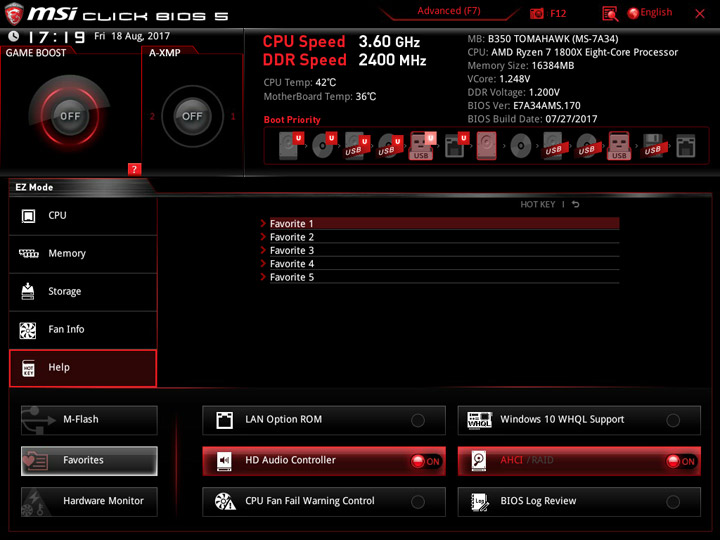Click the 17:19 time display

pos(56,37)
